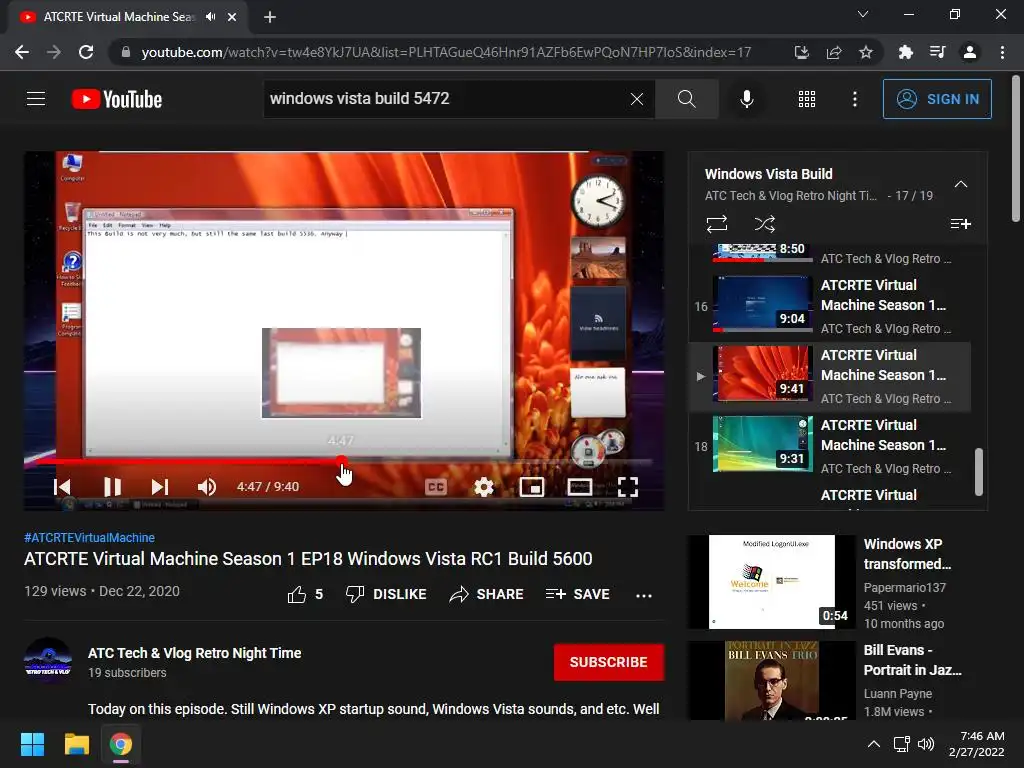Image resolution: width=1024 pixels, height=768 pixels.
Task: Skip to next playlist video
Action: (159, 487)
